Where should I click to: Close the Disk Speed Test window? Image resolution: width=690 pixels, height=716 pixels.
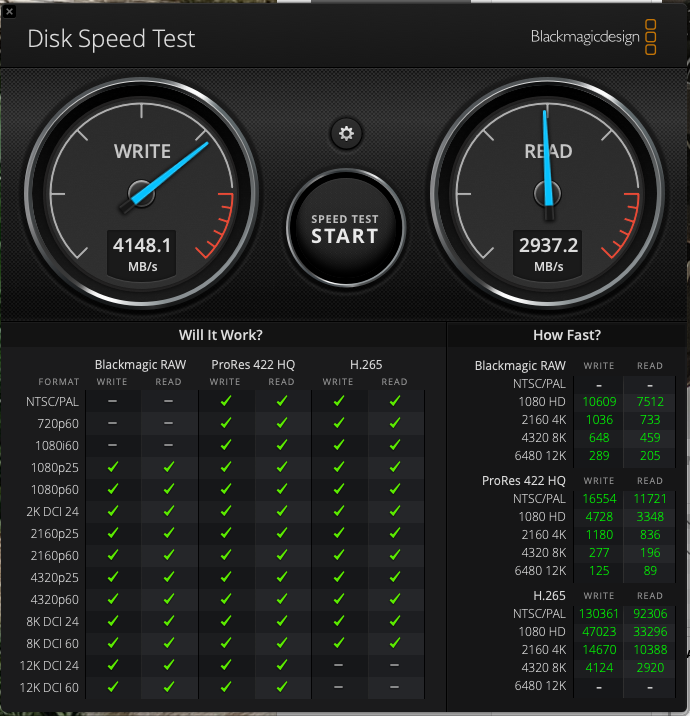(x=9, y=11)
